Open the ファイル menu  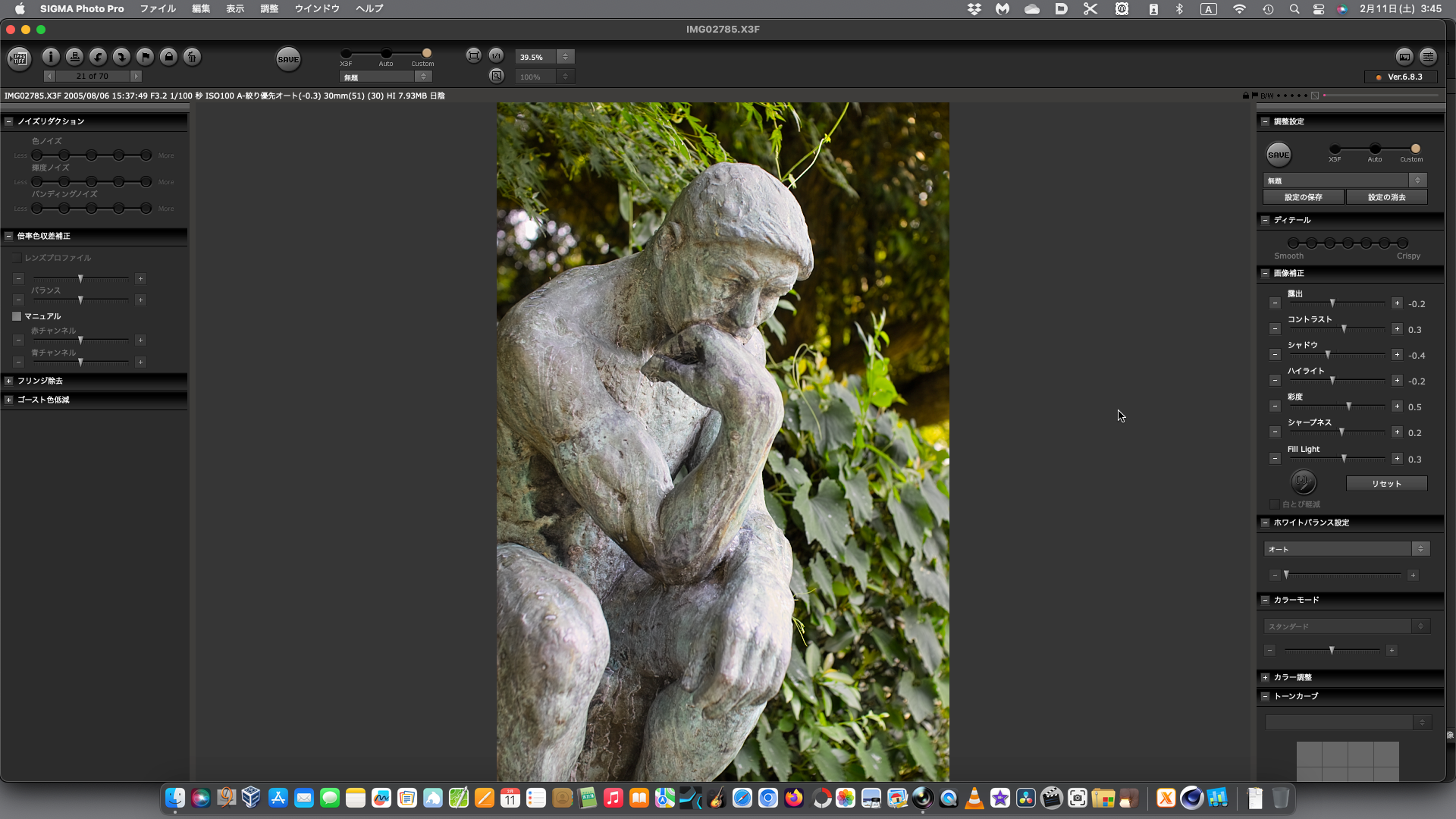158,8
